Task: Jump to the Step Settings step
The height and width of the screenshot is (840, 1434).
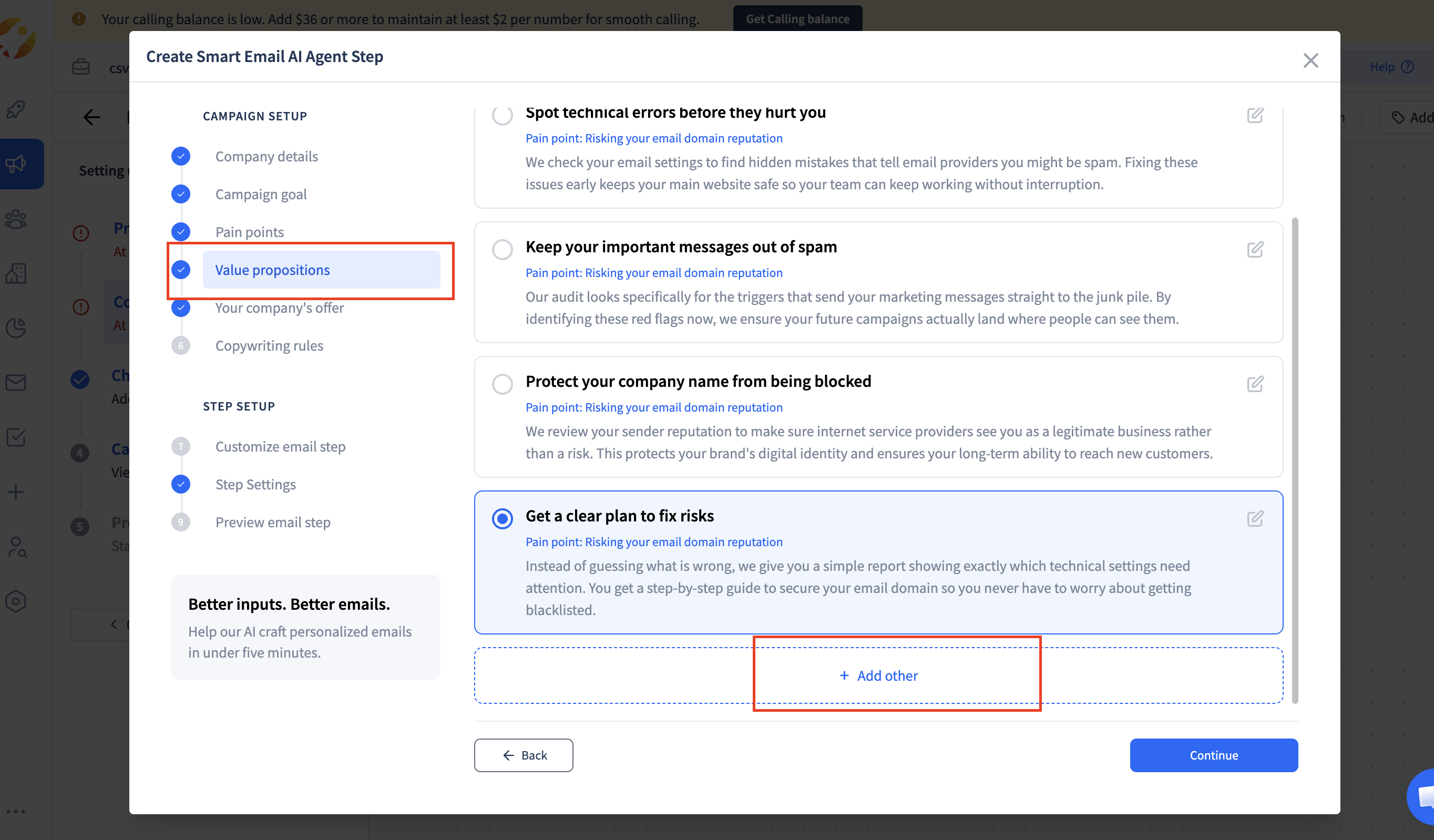Action: [x=255, y=484]
